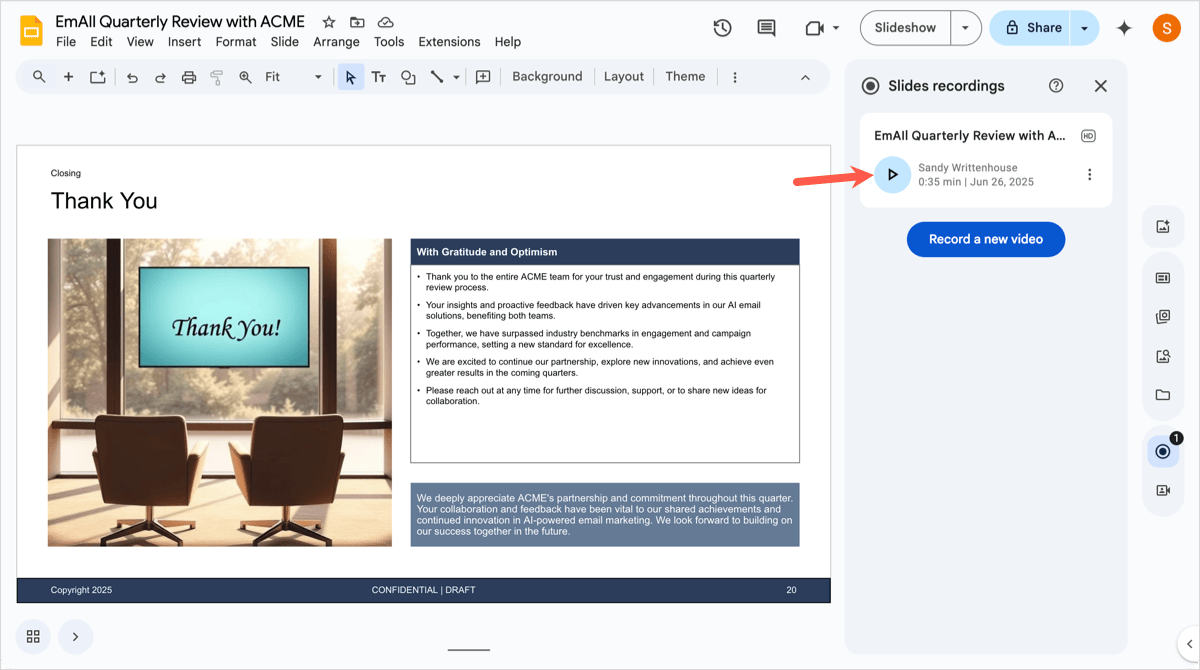Open the Insert menu
1200x670 pixels.
coord(184,42)
